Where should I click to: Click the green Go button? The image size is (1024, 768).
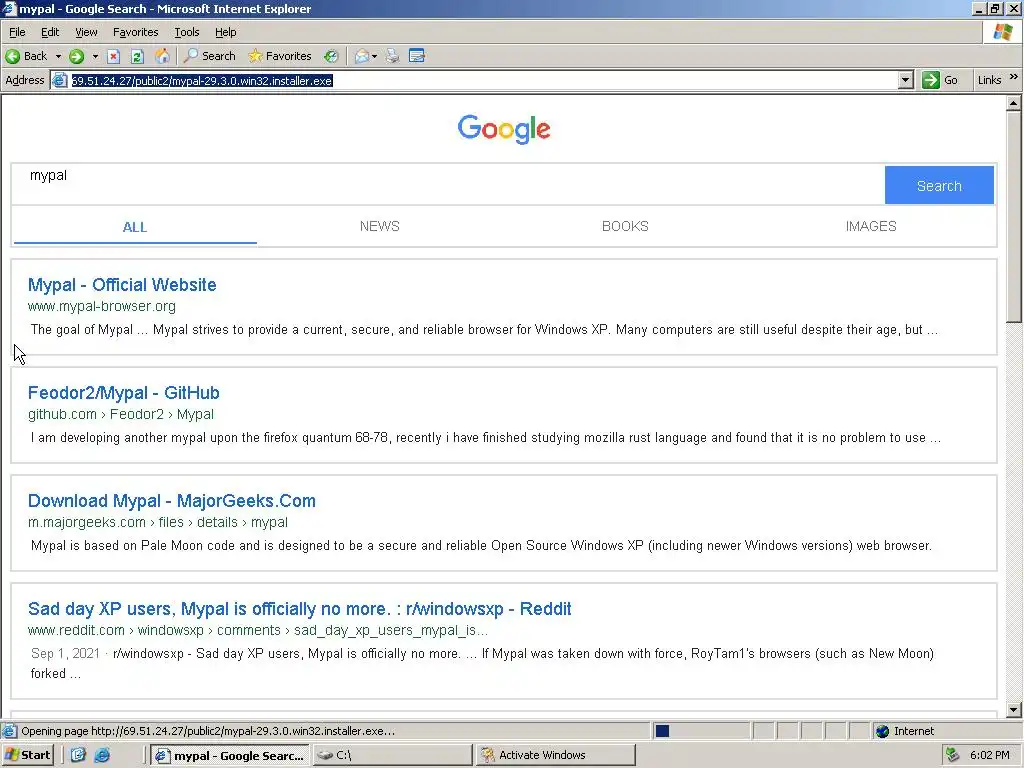pos(940,80)
